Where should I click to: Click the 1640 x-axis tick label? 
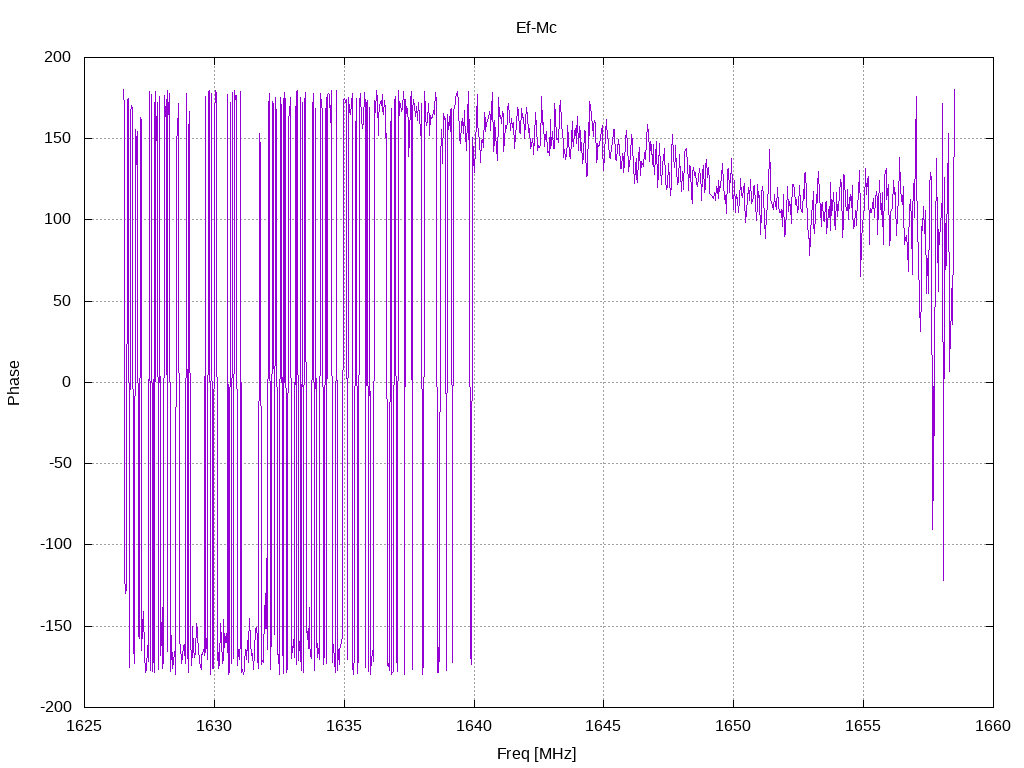coord(474,726)
